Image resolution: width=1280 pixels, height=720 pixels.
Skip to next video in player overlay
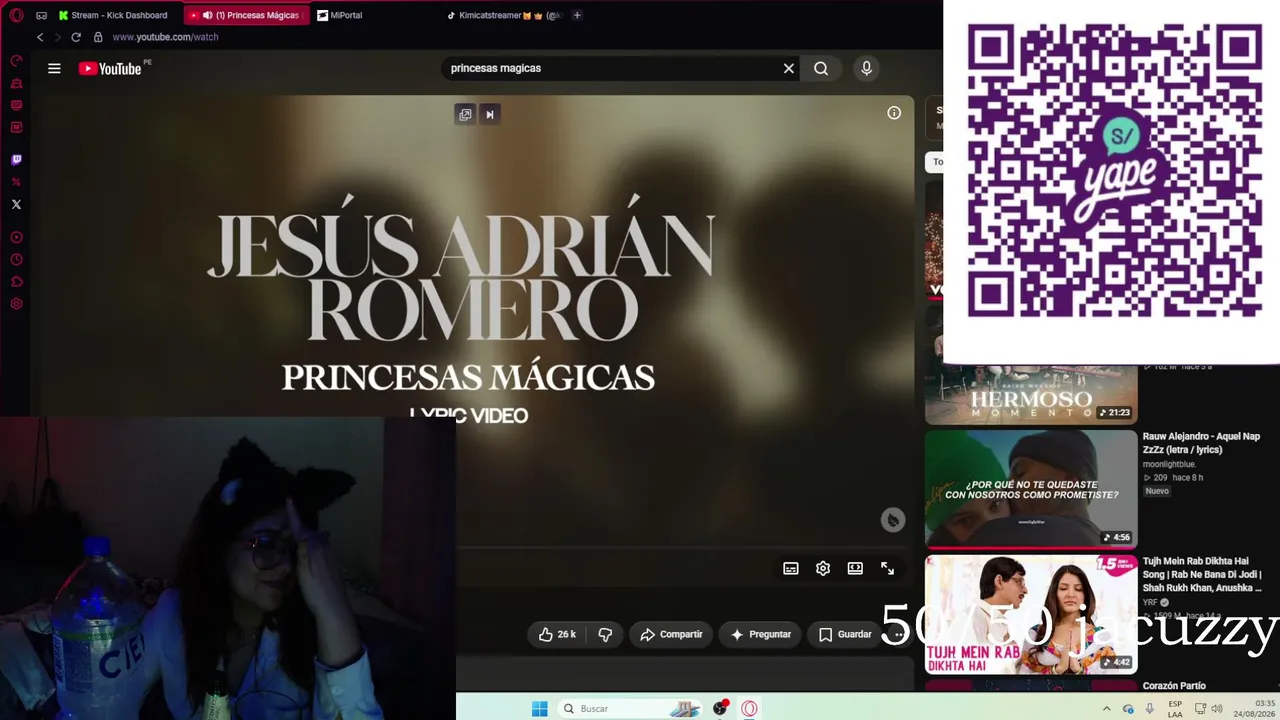[x=490, y=114]
